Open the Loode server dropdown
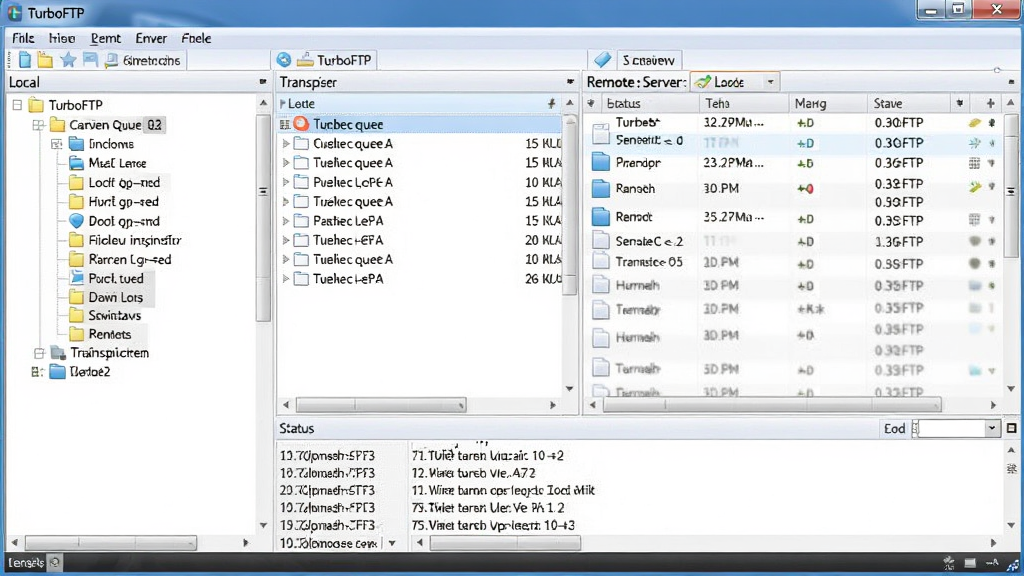The width and height of the screenshot is (1024, 576). (x=771, y=82)
